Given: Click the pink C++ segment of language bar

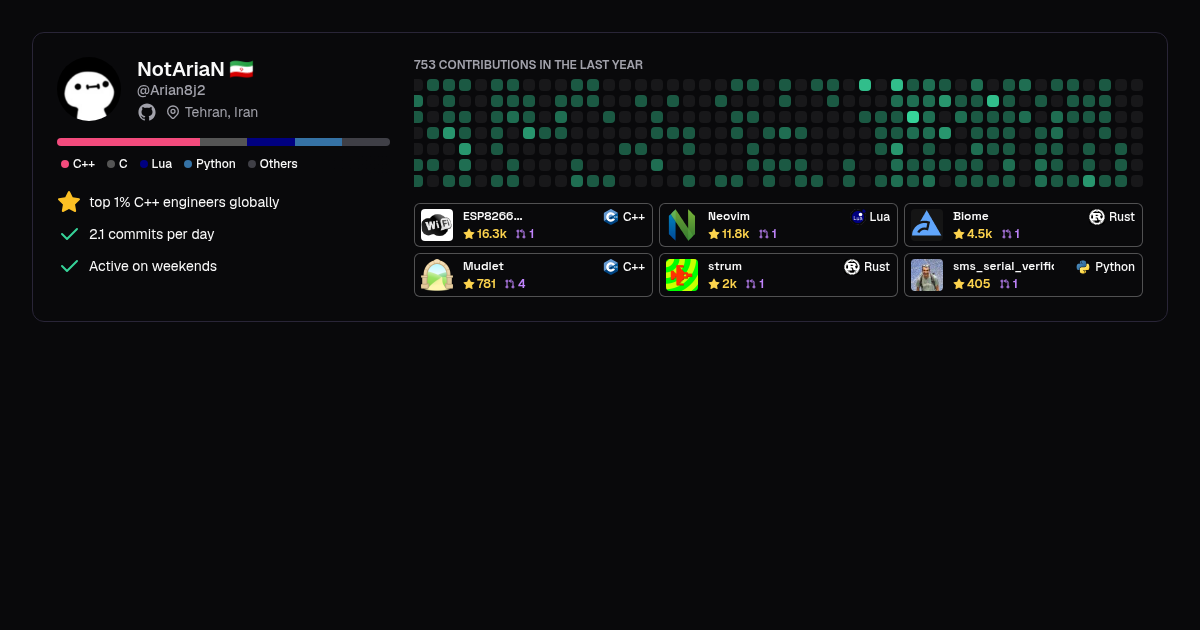Looking at the screenshot, I should pyautogui.click(x=128, y=142).
